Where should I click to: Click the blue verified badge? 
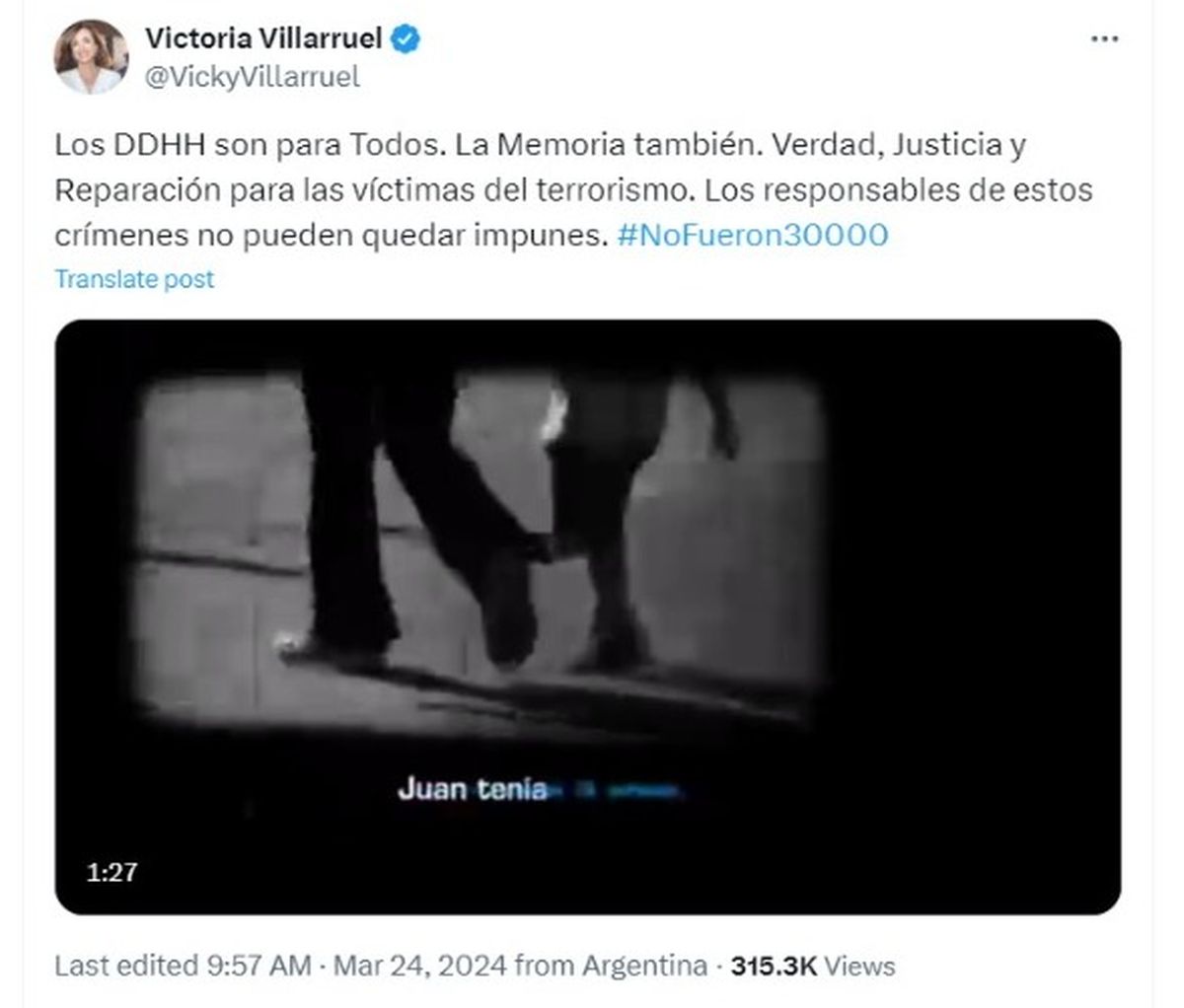pos(406,38)
